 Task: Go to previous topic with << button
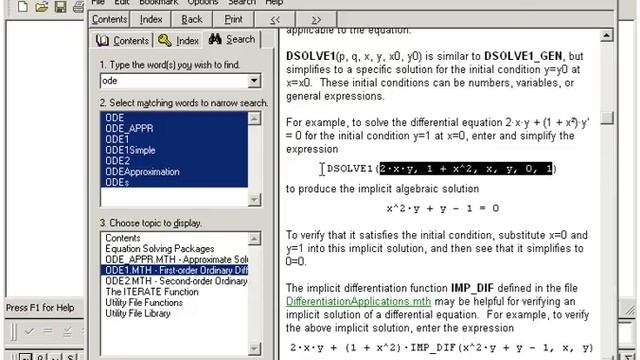275,19
